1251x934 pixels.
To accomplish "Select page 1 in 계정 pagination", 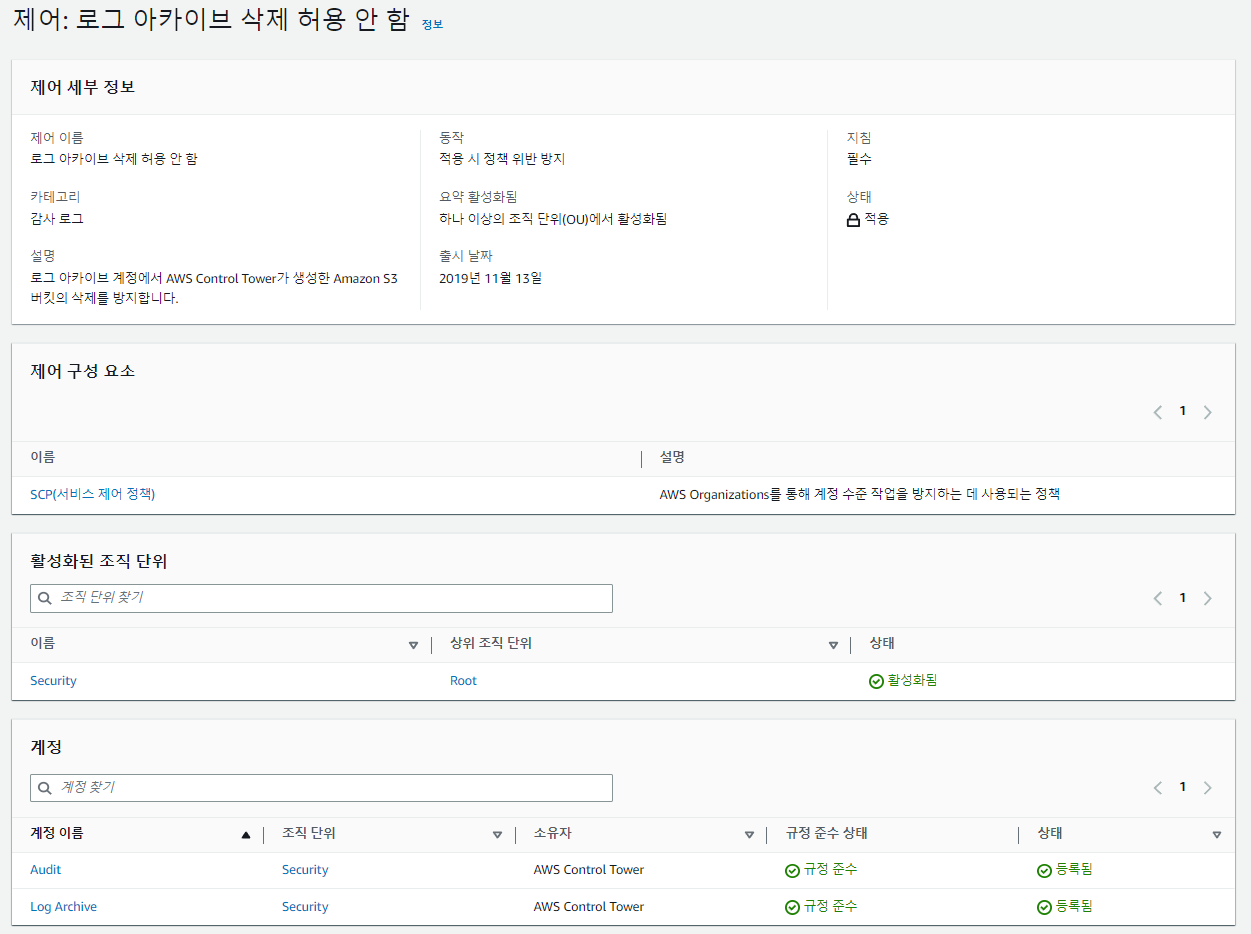I will [x=1182, y=787].
